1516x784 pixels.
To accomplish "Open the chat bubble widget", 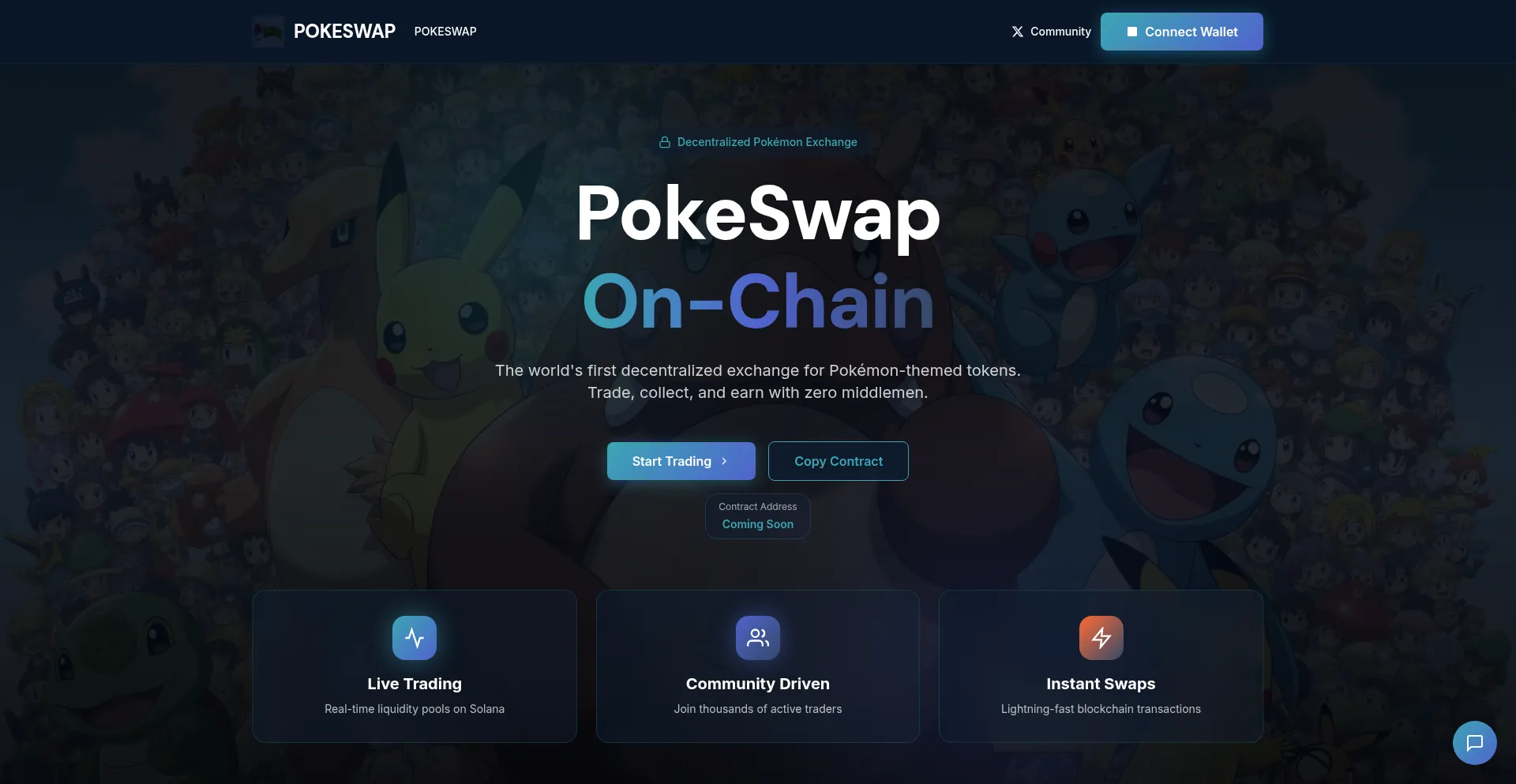I will tap(1474, 743).
